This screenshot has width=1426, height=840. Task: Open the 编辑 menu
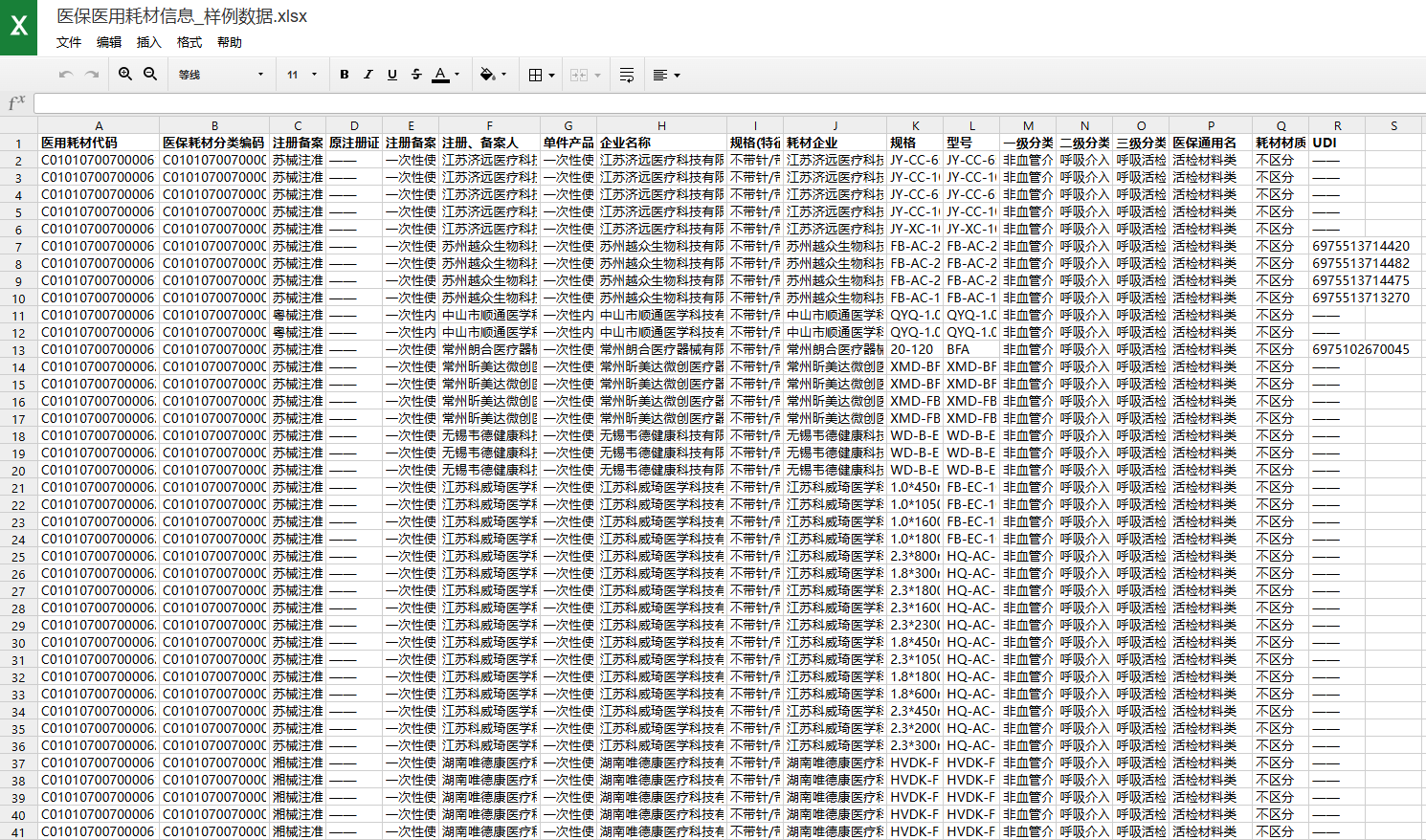coord(109,42)
